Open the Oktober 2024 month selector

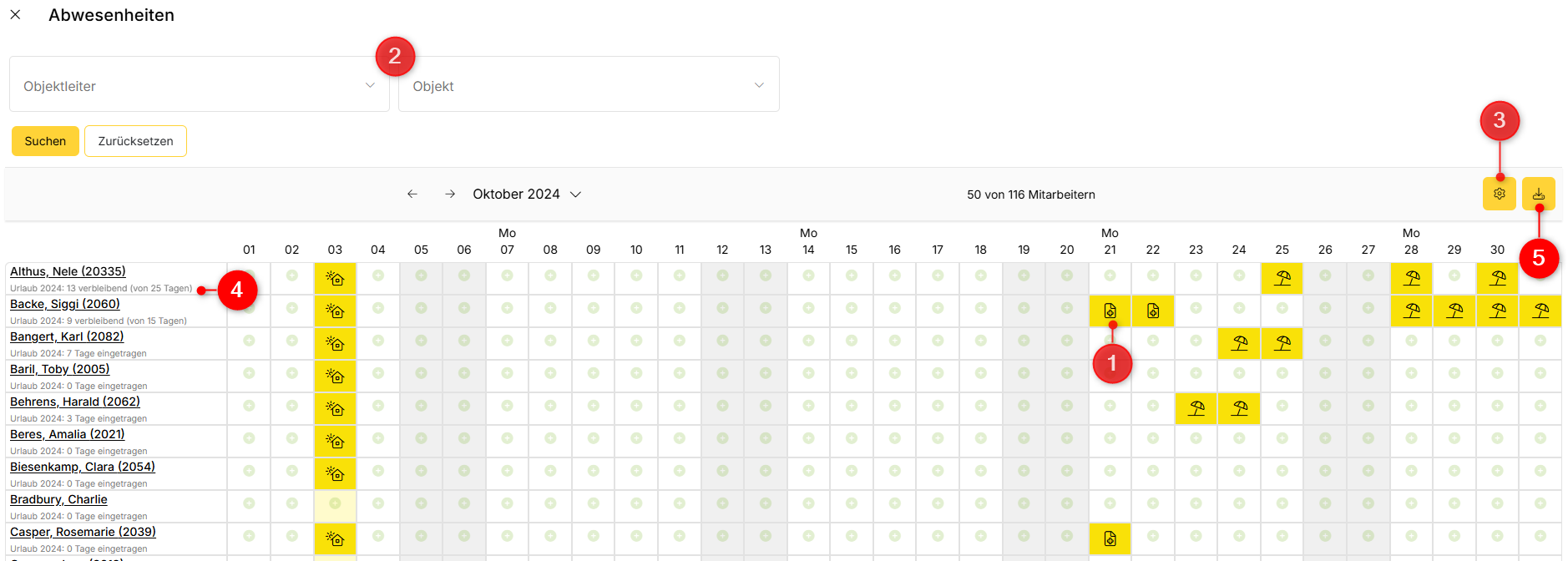[526, 194]
